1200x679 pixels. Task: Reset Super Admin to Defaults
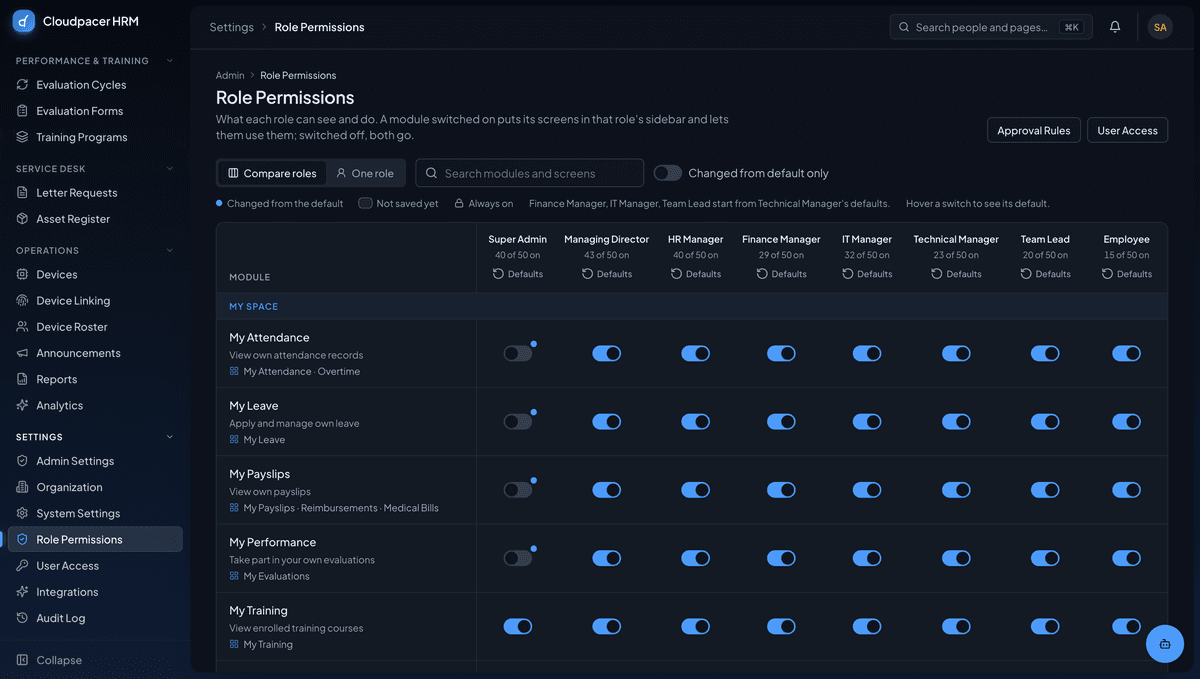pos(518,274)
